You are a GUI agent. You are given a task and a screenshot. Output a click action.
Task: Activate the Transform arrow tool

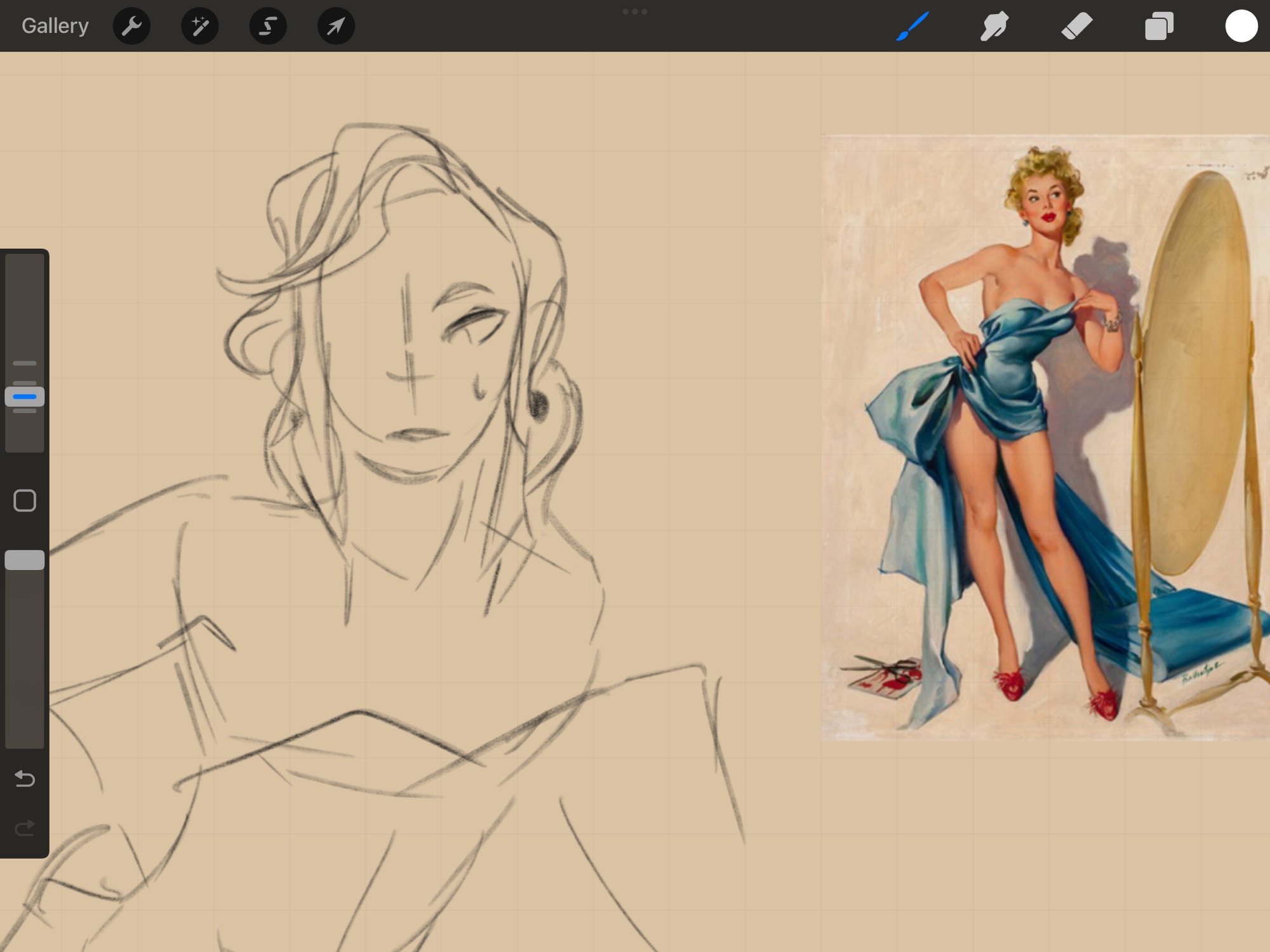pyautogui.click(x=336, y=26)
